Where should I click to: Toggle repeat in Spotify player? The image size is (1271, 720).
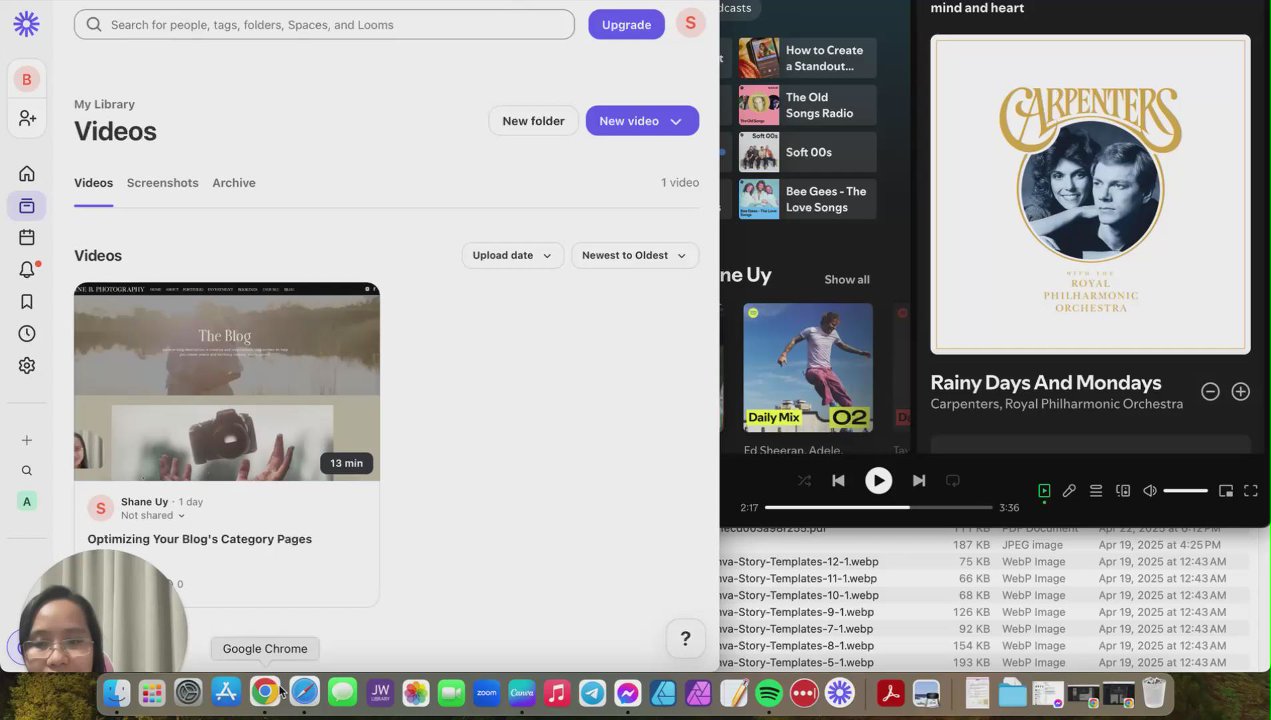[953, 481]
